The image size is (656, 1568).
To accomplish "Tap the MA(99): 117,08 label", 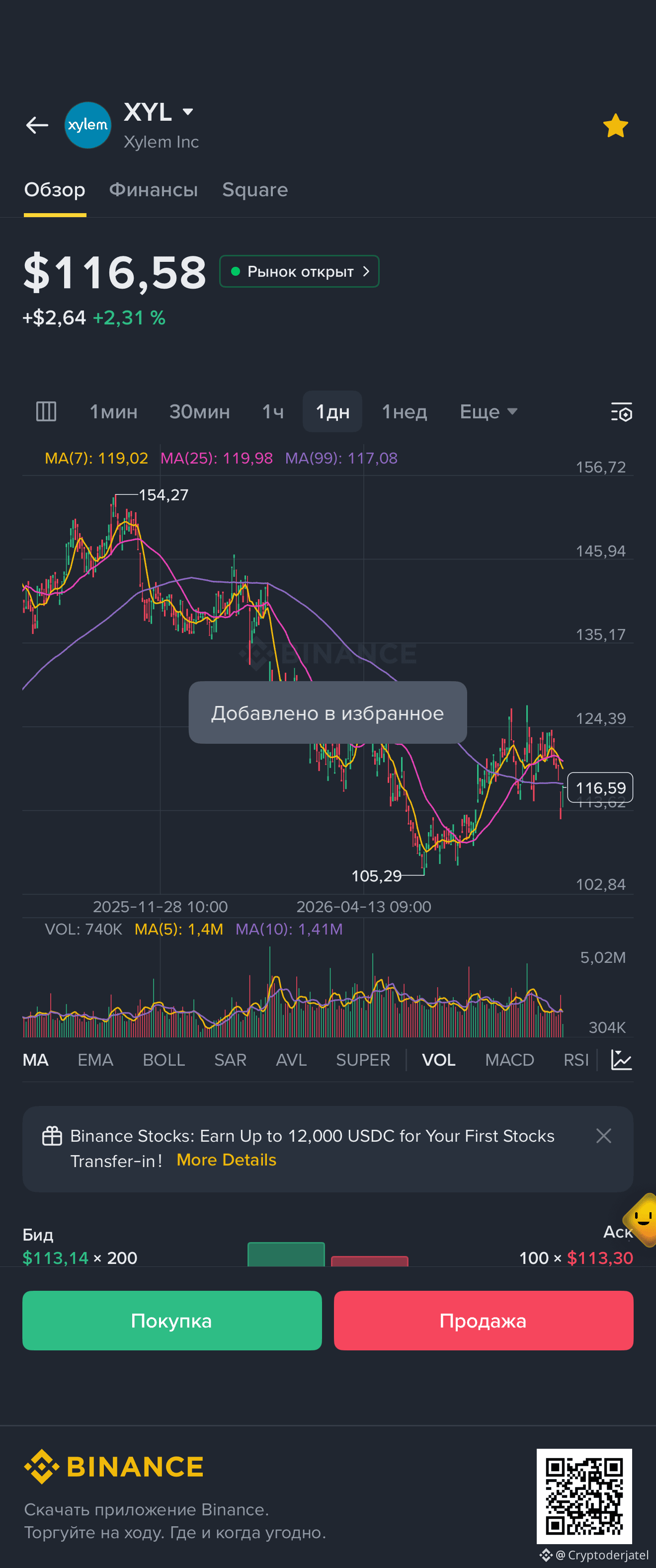I will pos(342,459).
